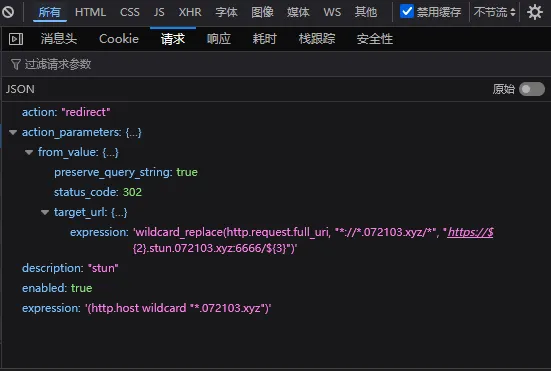Collapse the from_value node
551x371 pixels.
[x=29, y=152]
